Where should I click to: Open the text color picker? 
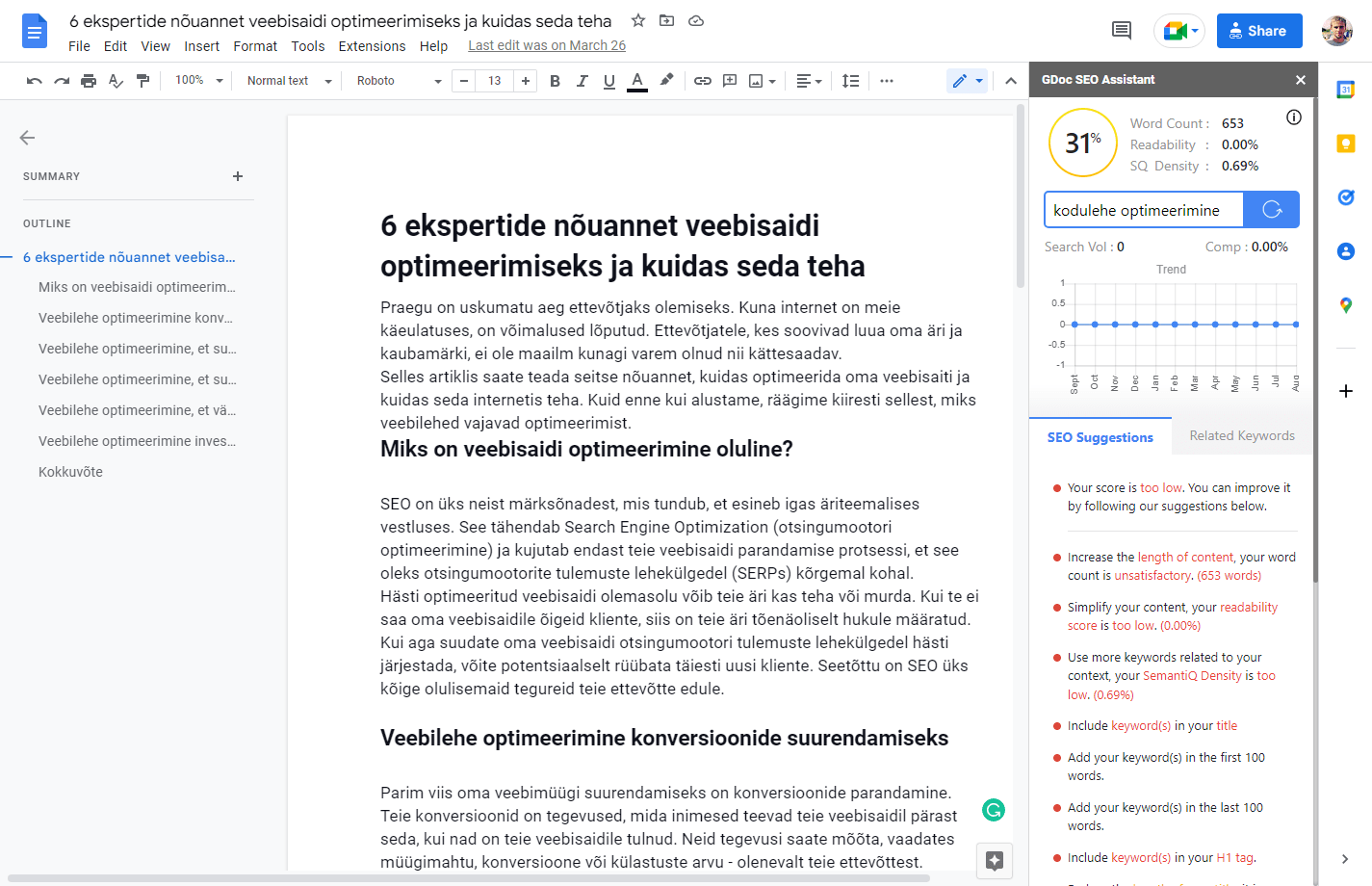(636, 81)
